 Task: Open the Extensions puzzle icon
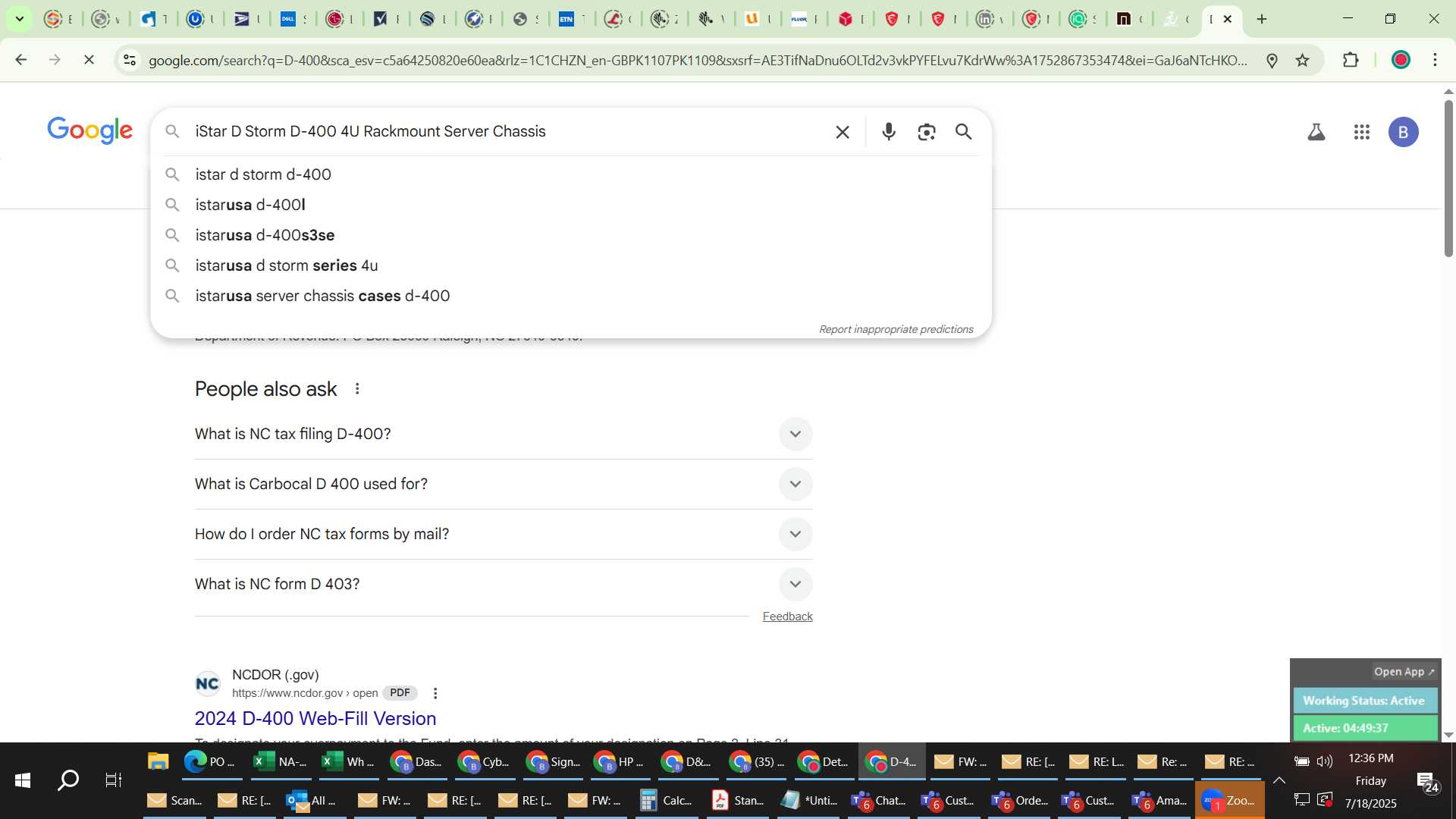click(x=1351, y=60)
